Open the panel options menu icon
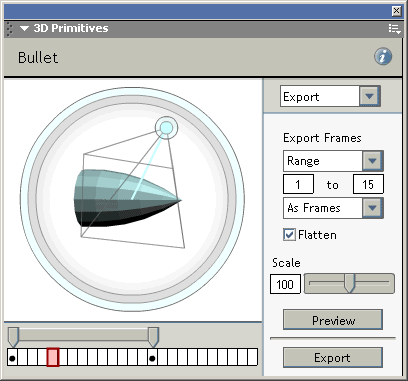The image size is (408, 381). point(394,29)
